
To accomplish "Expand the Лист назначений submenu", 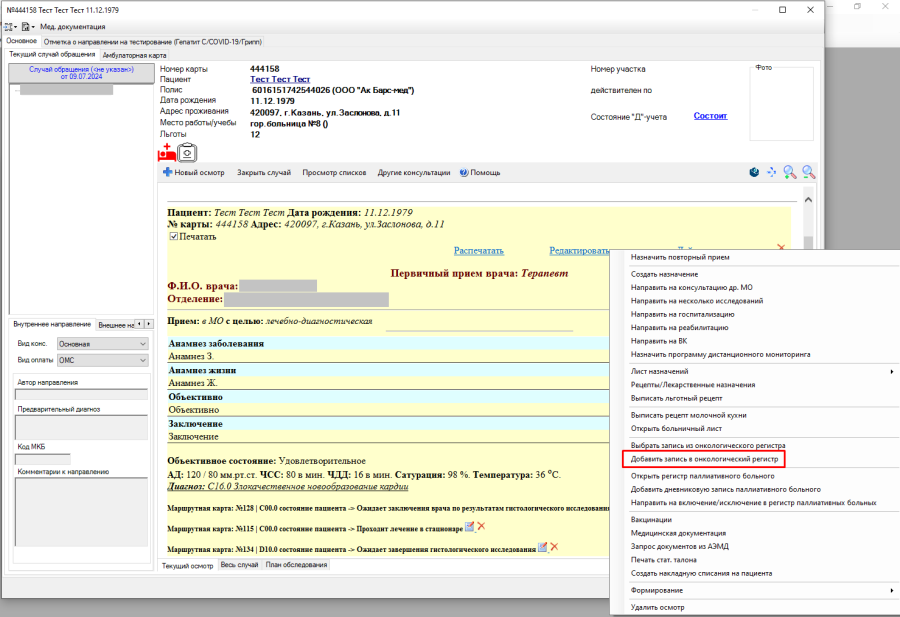I will [762, 371].
